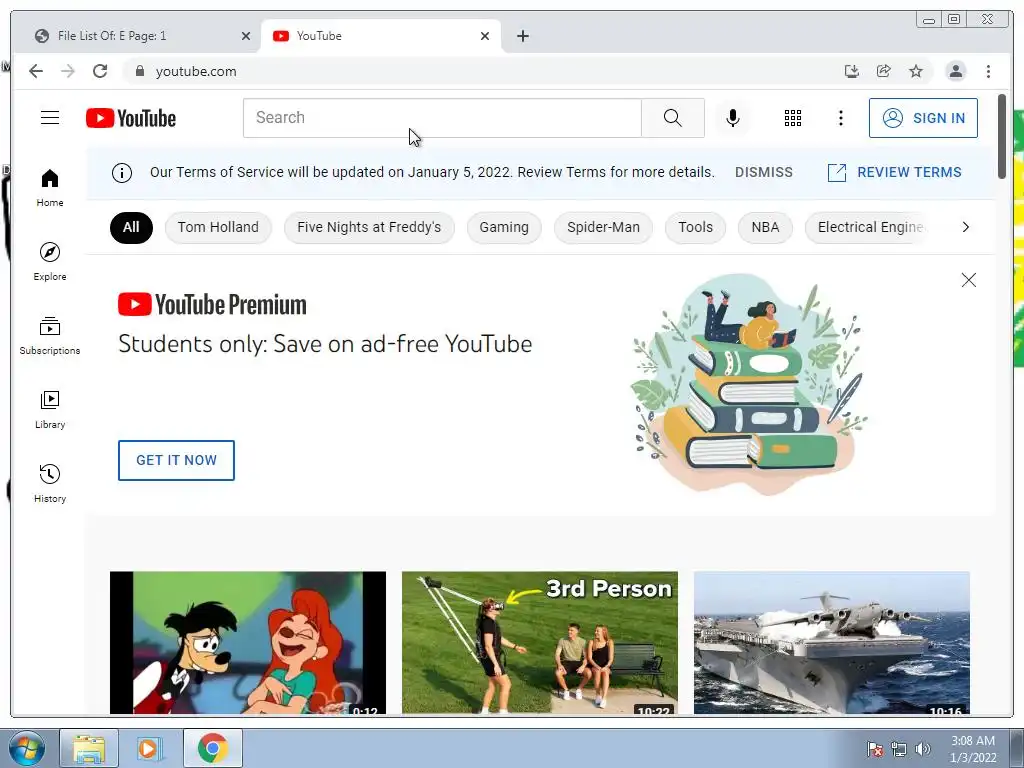This screenshot has height=768, width=1024.
Task: Open Windows Explorer from taskbar
Action: coord(89,748)
